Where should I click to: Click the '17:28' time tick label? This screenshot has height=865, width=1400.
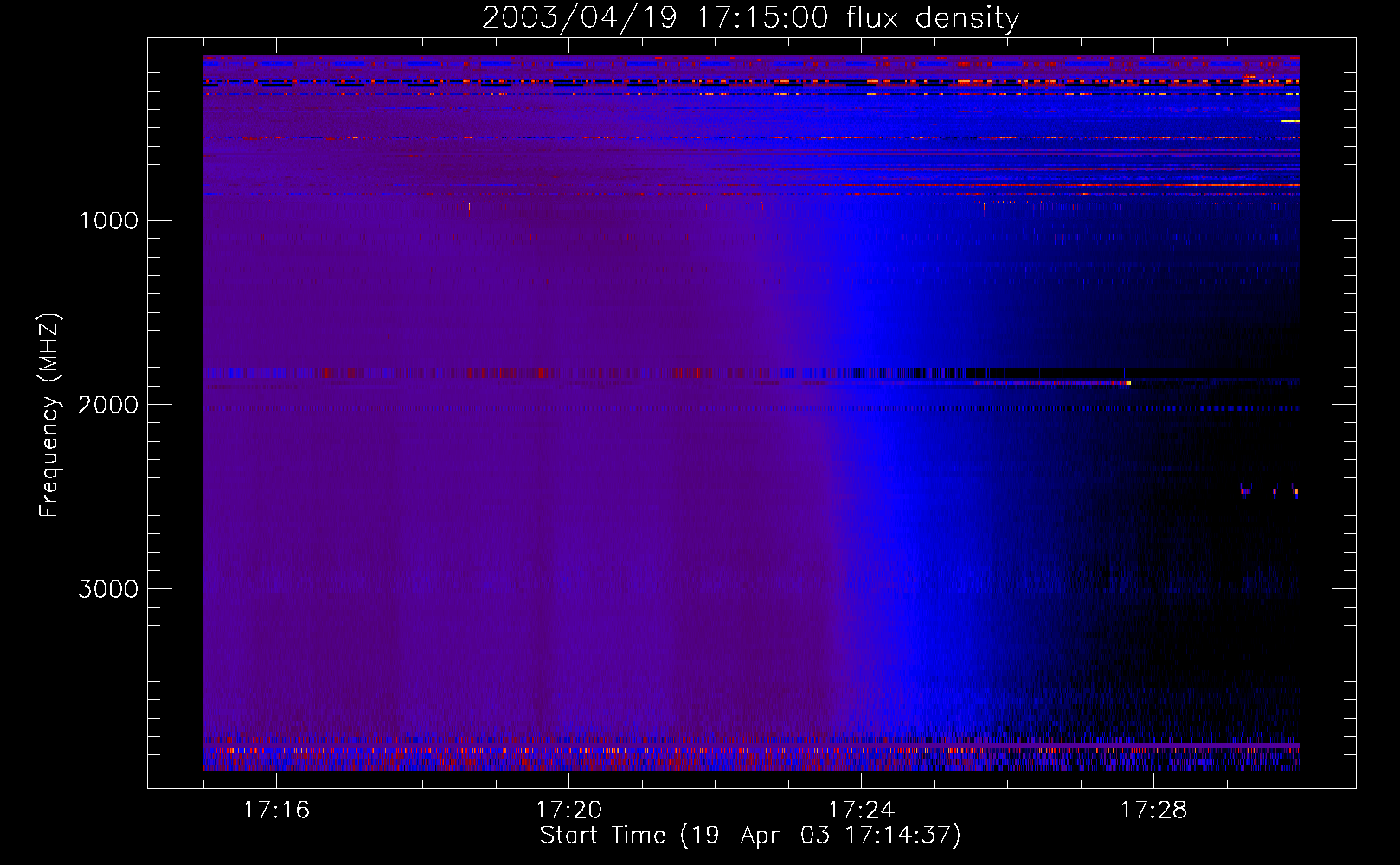click(x=1153, y=811)
